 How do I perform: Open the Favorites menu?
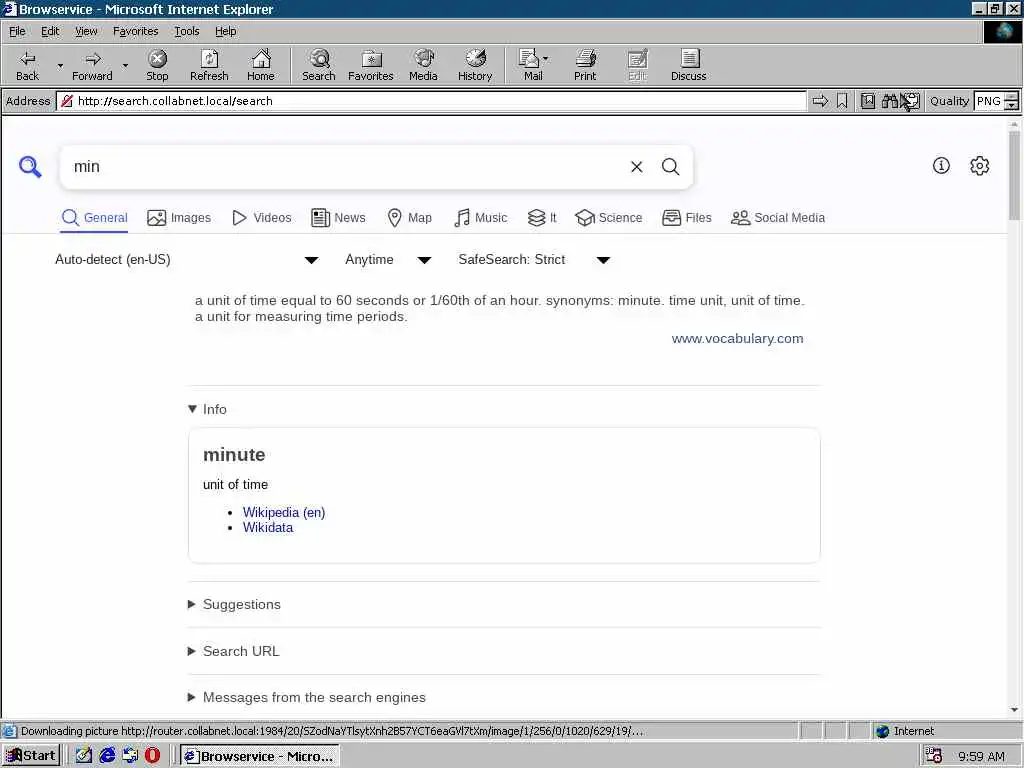point(135,31)
